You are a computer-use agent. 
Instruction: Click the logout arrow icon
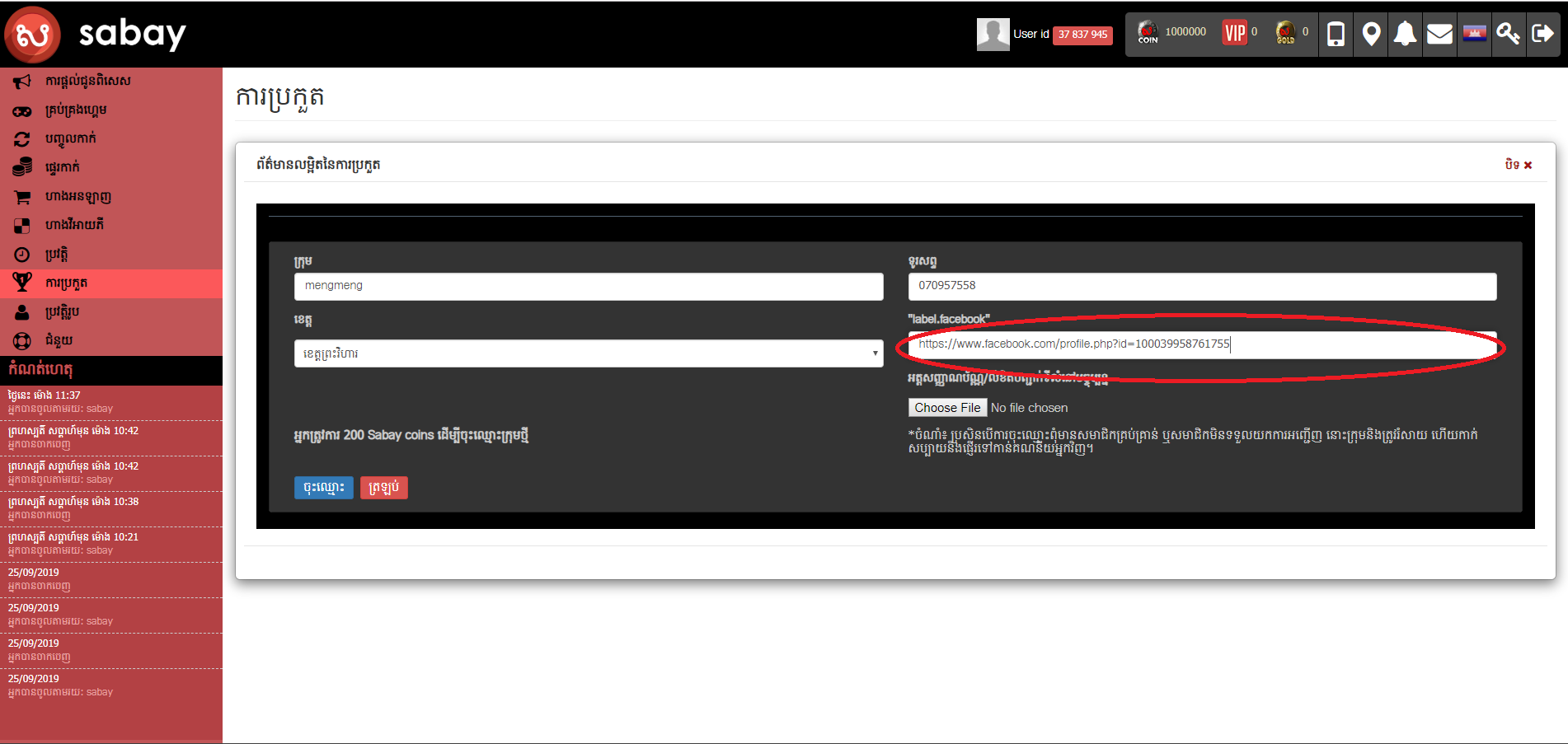tap(1542, 34)
